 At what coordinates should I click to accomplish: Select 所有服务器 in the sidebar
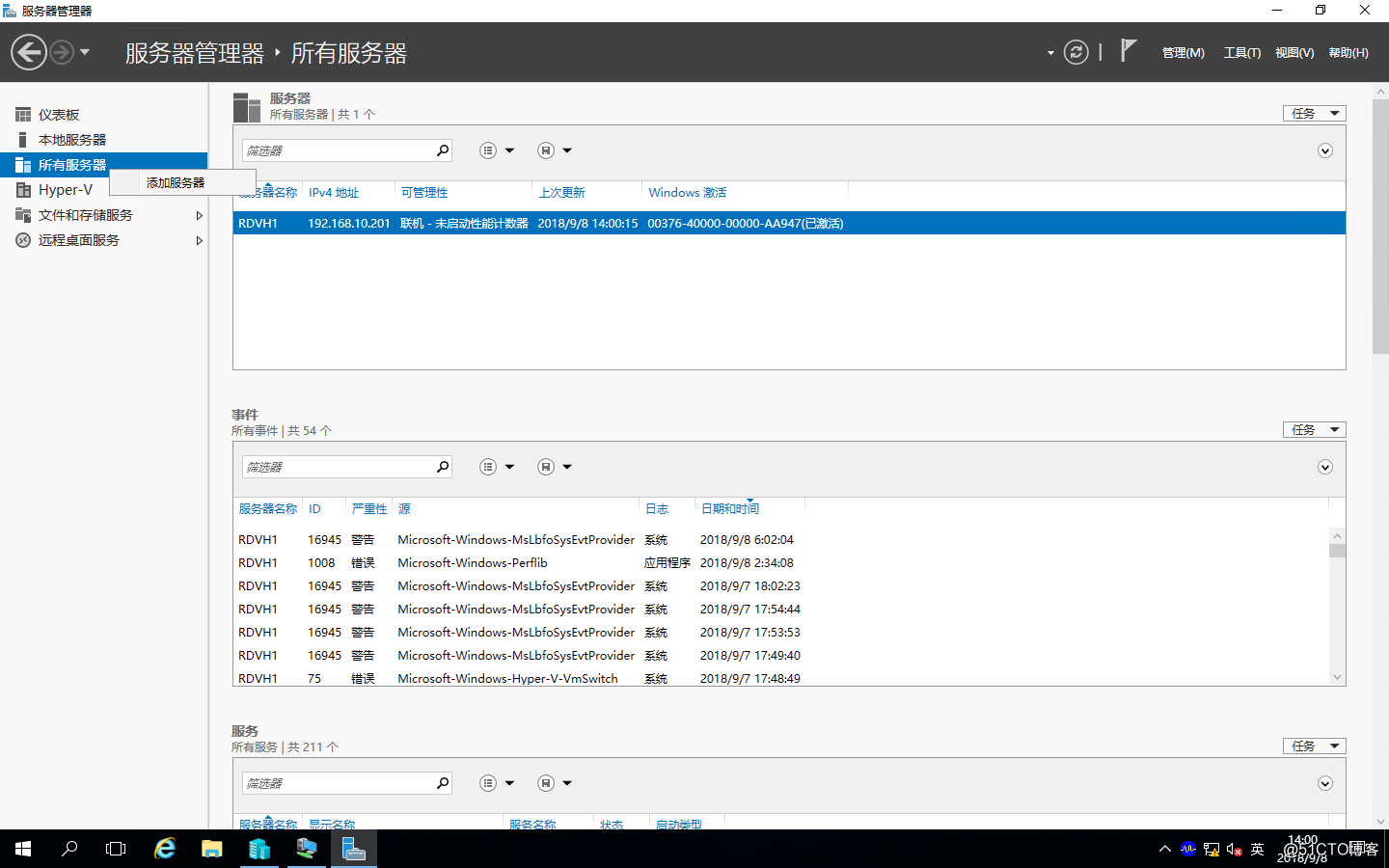pos(104,165)
